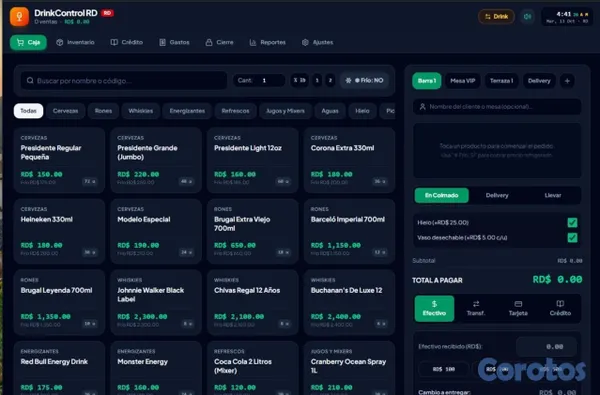Image resolution: width=600 pixels, height=395 pixels.
Task: Click the product search field
Action: click(x=124, y=81)
